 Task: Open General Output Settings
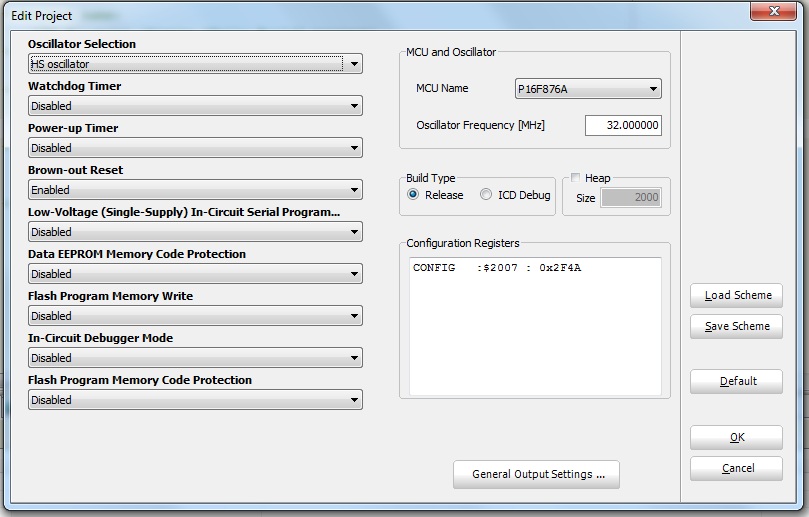[x=536, y=474]
